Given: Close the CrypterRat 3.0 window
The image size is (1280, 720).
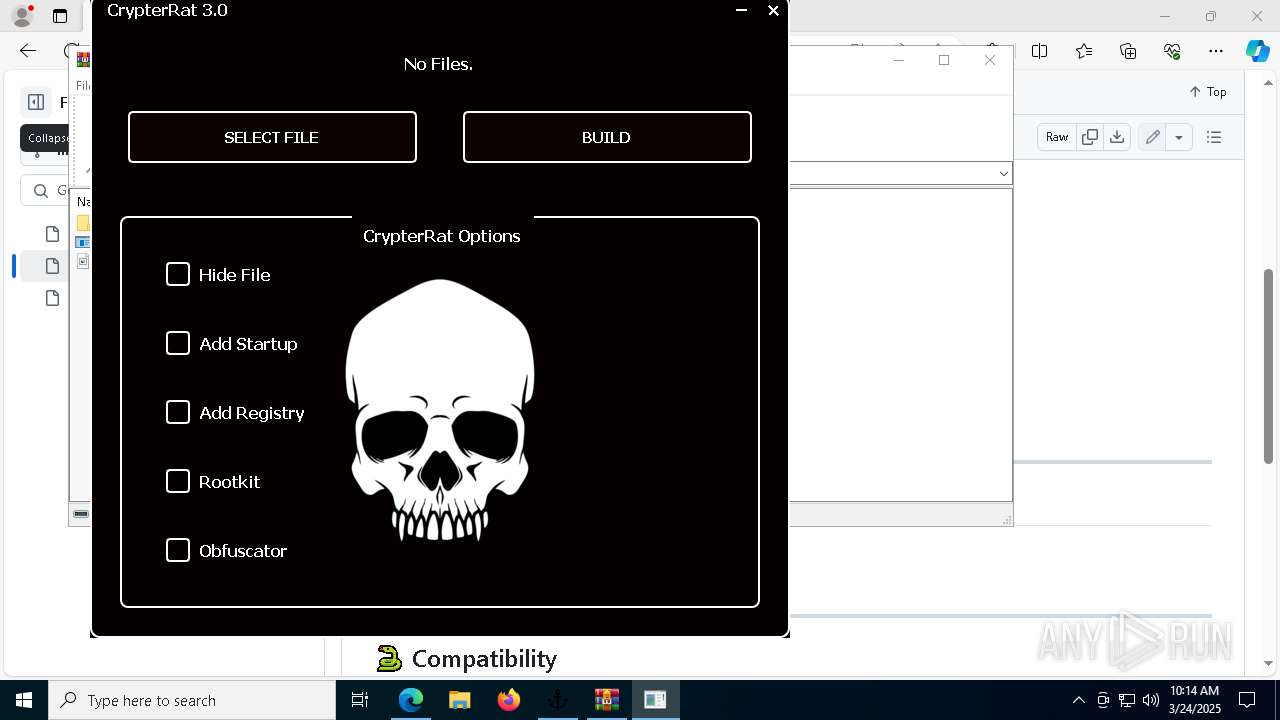Looking at the screenshot, I should 773,10.
